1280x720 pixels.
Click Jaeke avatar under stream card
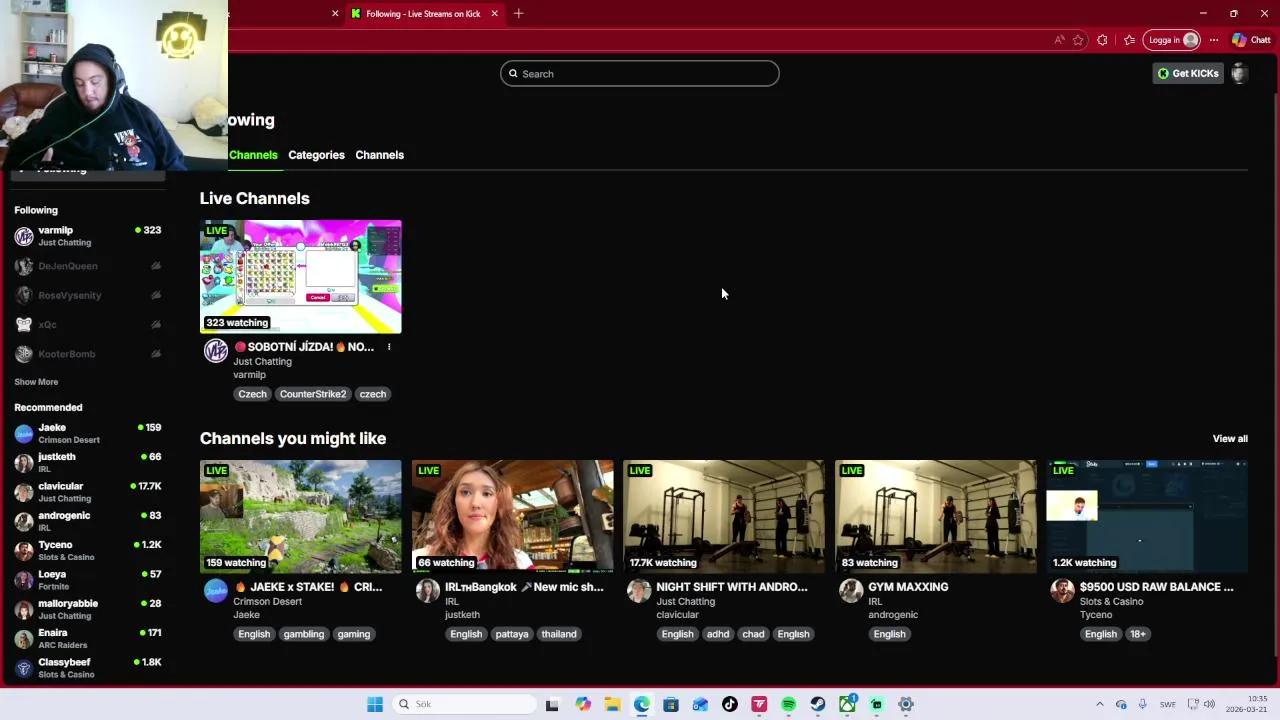point(216,590)
